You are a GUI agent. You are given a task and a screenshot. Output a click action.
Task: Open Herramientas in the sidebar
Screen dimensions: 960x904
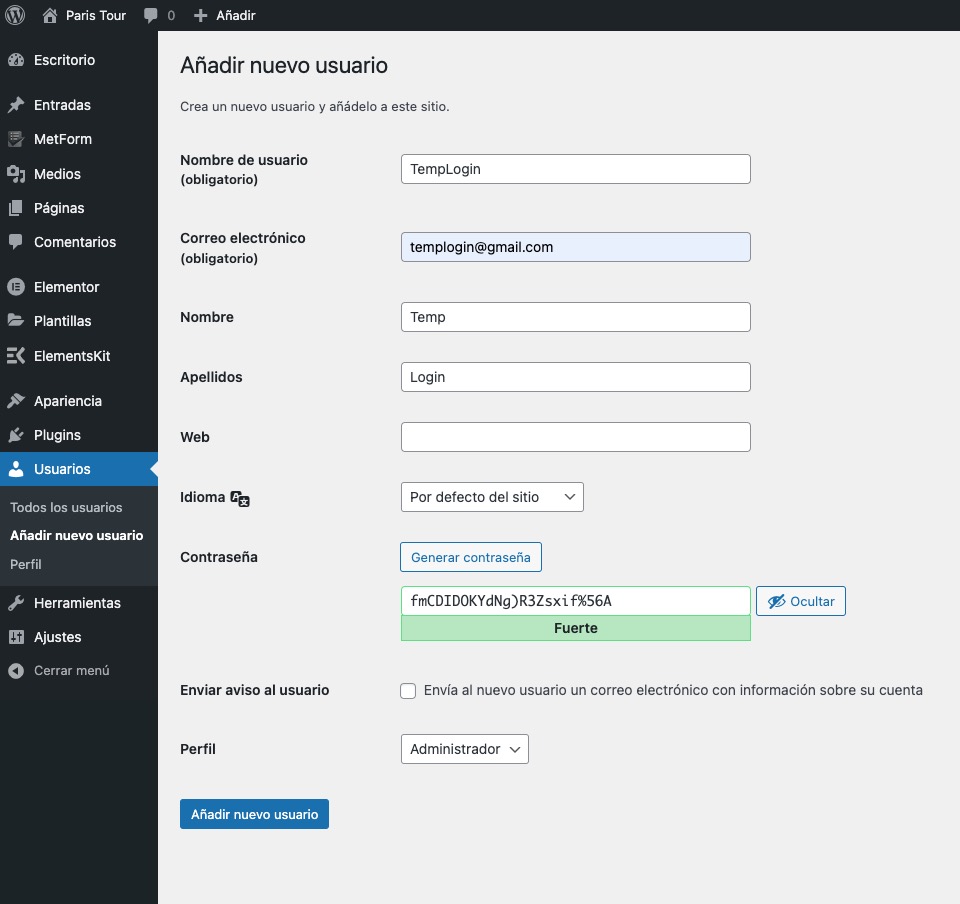77,603
